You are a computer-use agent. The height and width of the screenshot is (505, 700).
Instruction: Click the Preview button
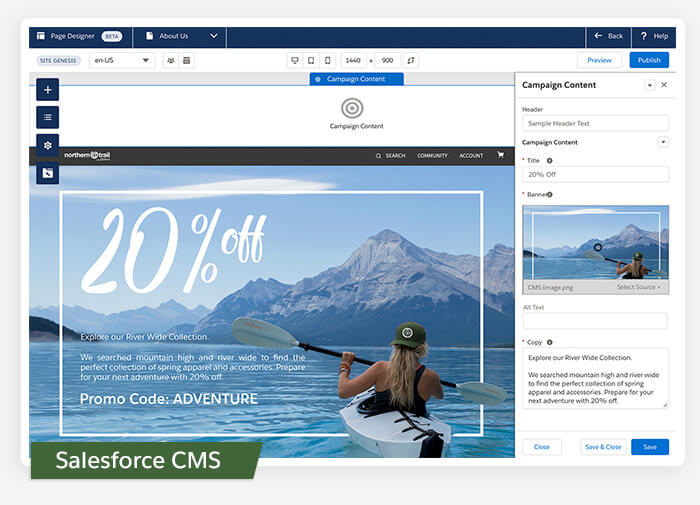(599, 60)
